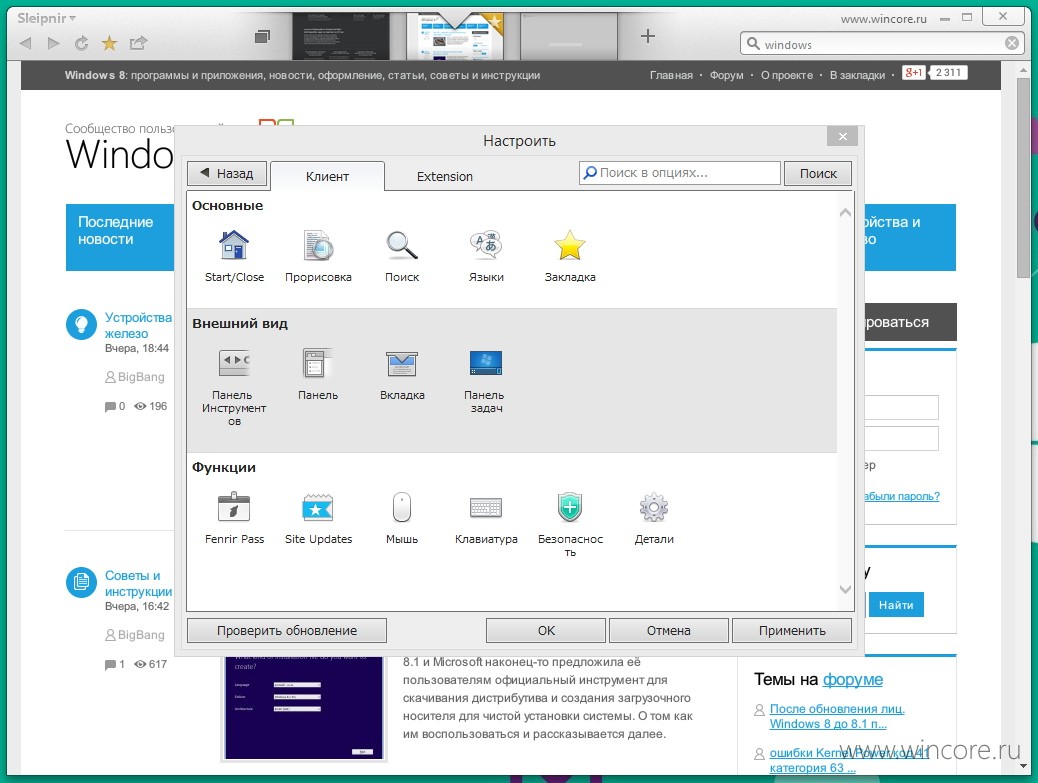1038x783 pixels.
Task: Switch to Клиент tab
Action: pos(327,176)
